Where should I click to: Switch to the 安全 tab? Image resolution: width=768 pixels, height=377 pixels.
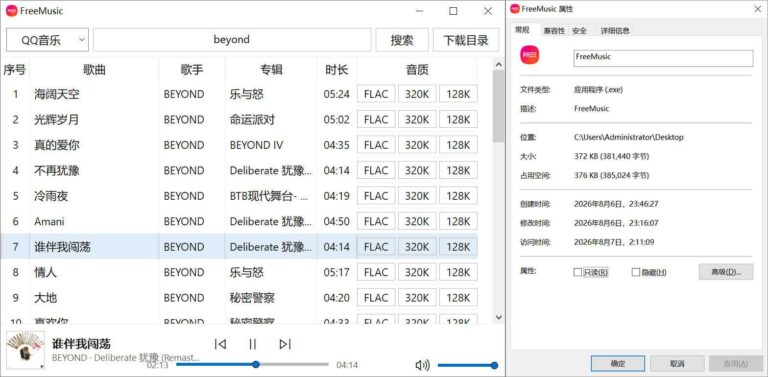coord(579,30)
